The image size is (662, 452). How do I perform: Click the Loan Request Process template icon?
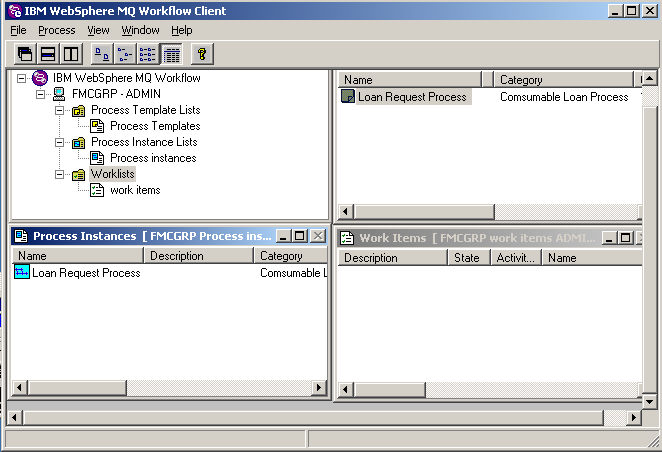tap(348, 96)
